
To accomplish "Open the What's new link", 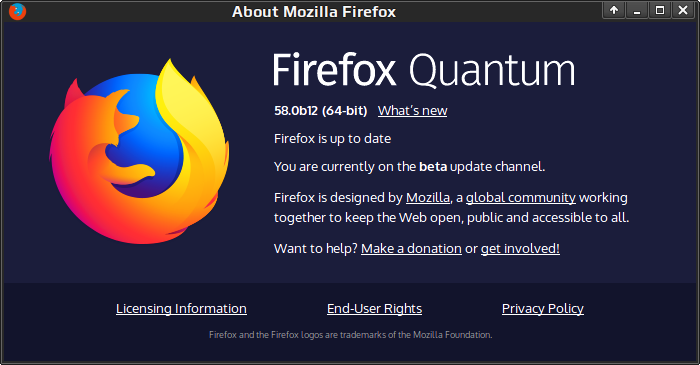I will 412,111.
